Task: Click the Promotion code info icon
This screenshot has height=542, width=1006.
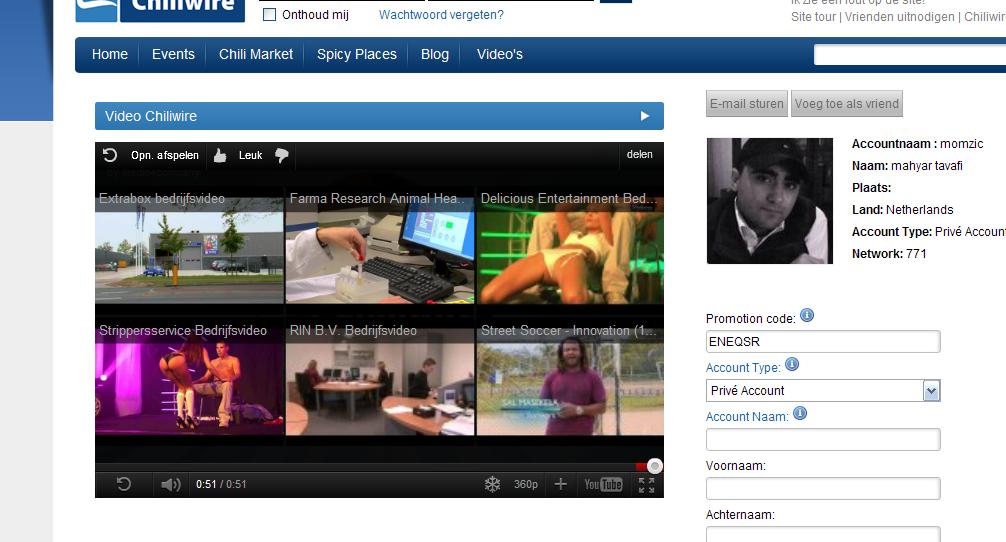Action: (807, 316)
